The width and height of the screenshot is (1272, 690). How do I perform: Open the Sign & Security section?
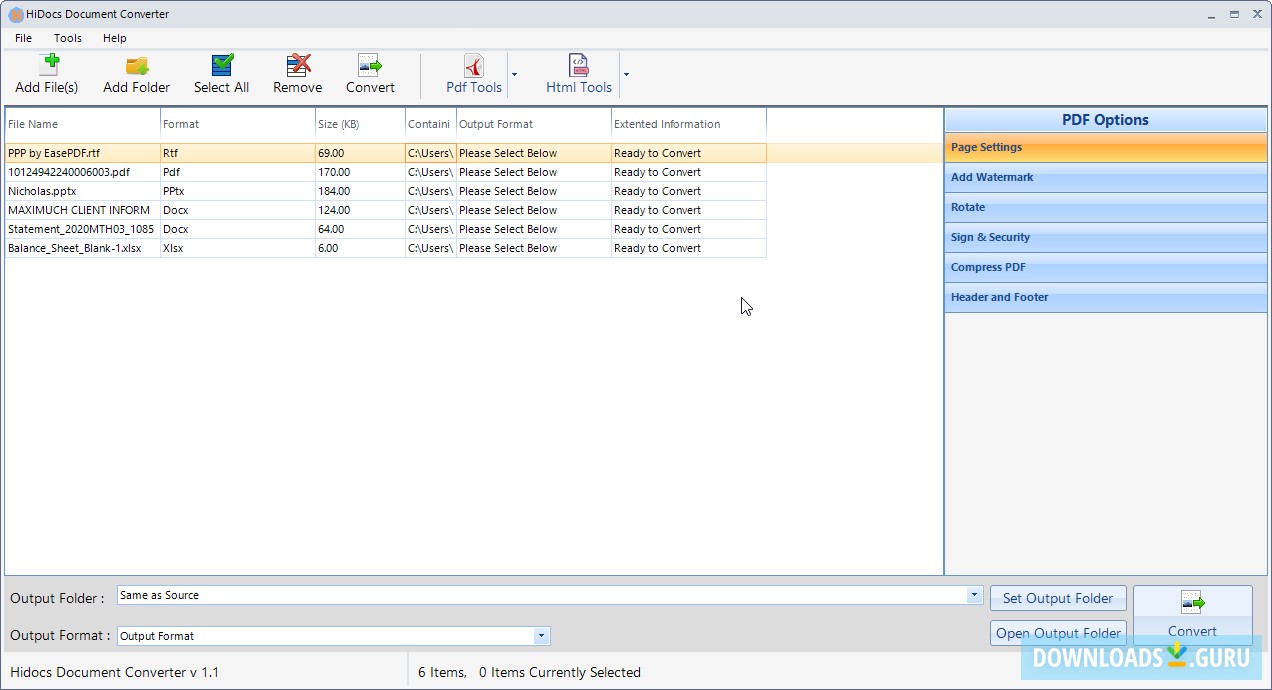(1105, 237)
